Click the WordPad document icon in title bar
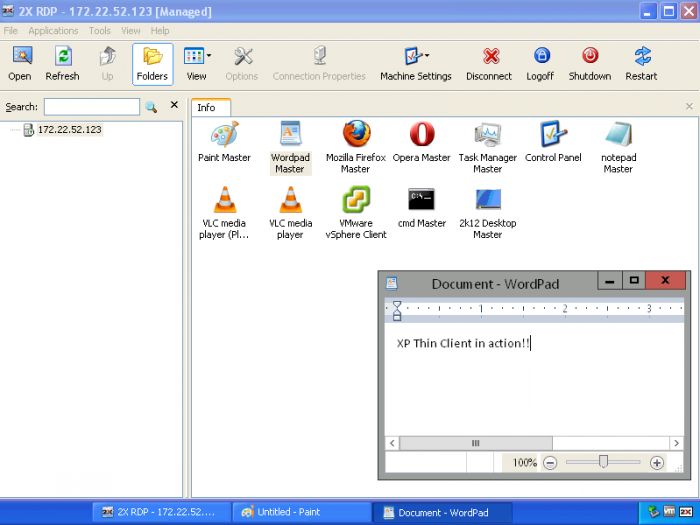 point(392,283)
